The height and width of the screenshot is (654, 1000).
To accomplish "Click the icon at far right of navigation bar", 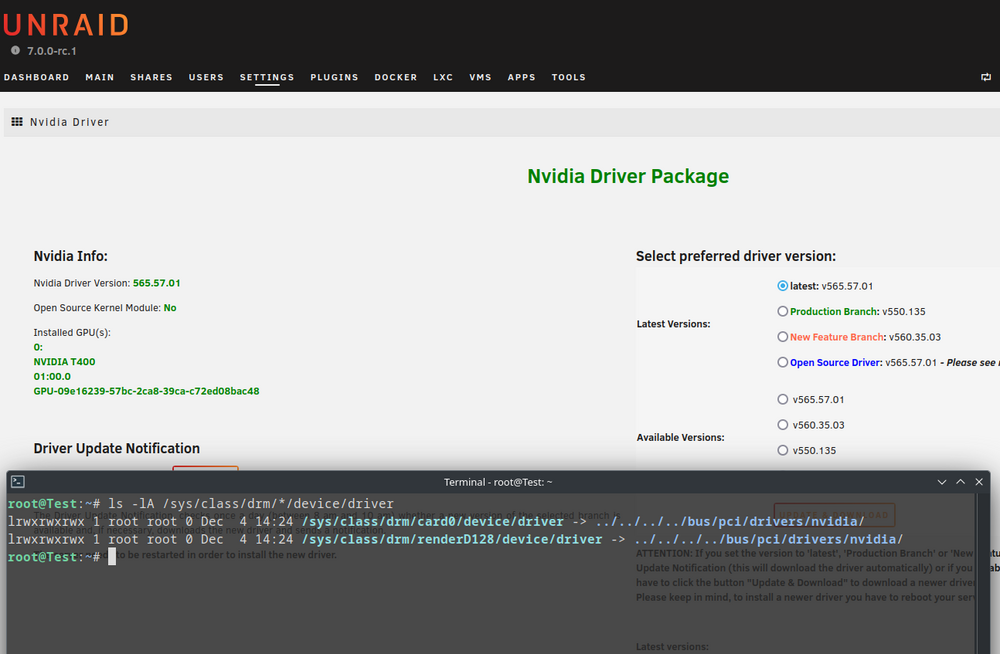I will [986, 77].
